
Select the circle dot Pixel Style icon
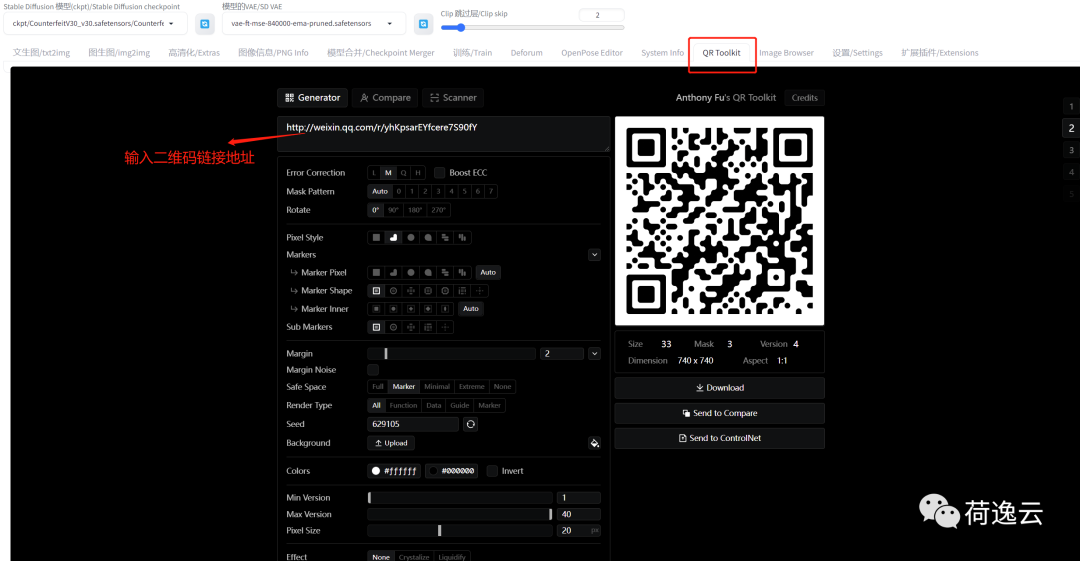point(410,238)
